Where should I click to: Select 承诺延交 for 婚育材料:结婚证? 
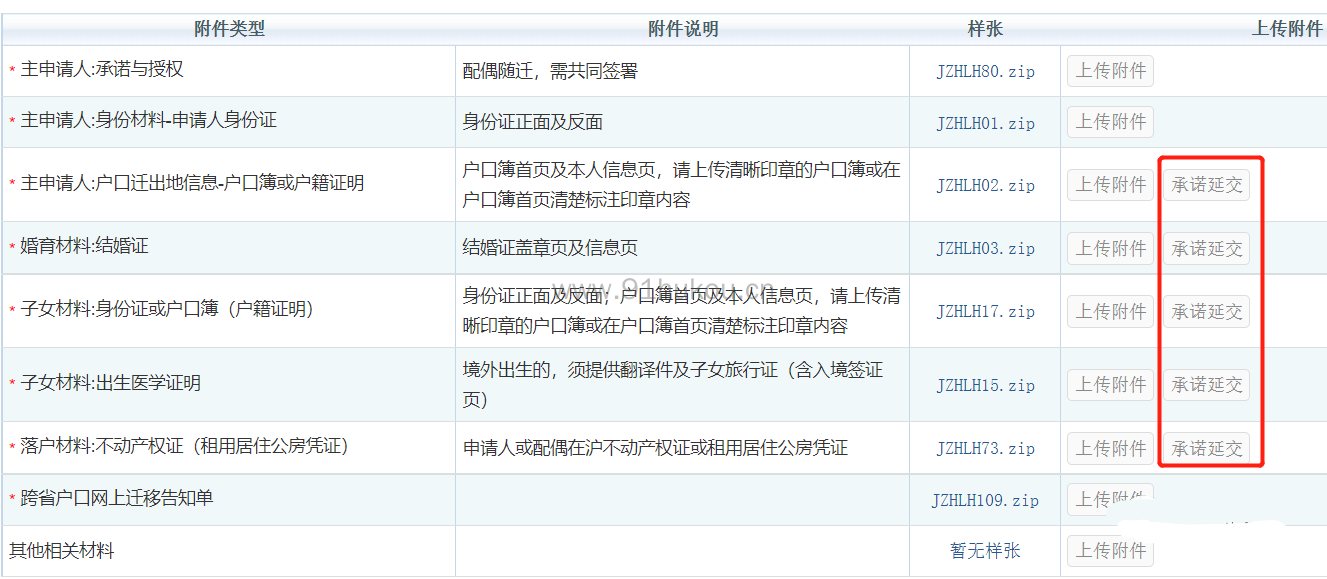(1206, 248)
